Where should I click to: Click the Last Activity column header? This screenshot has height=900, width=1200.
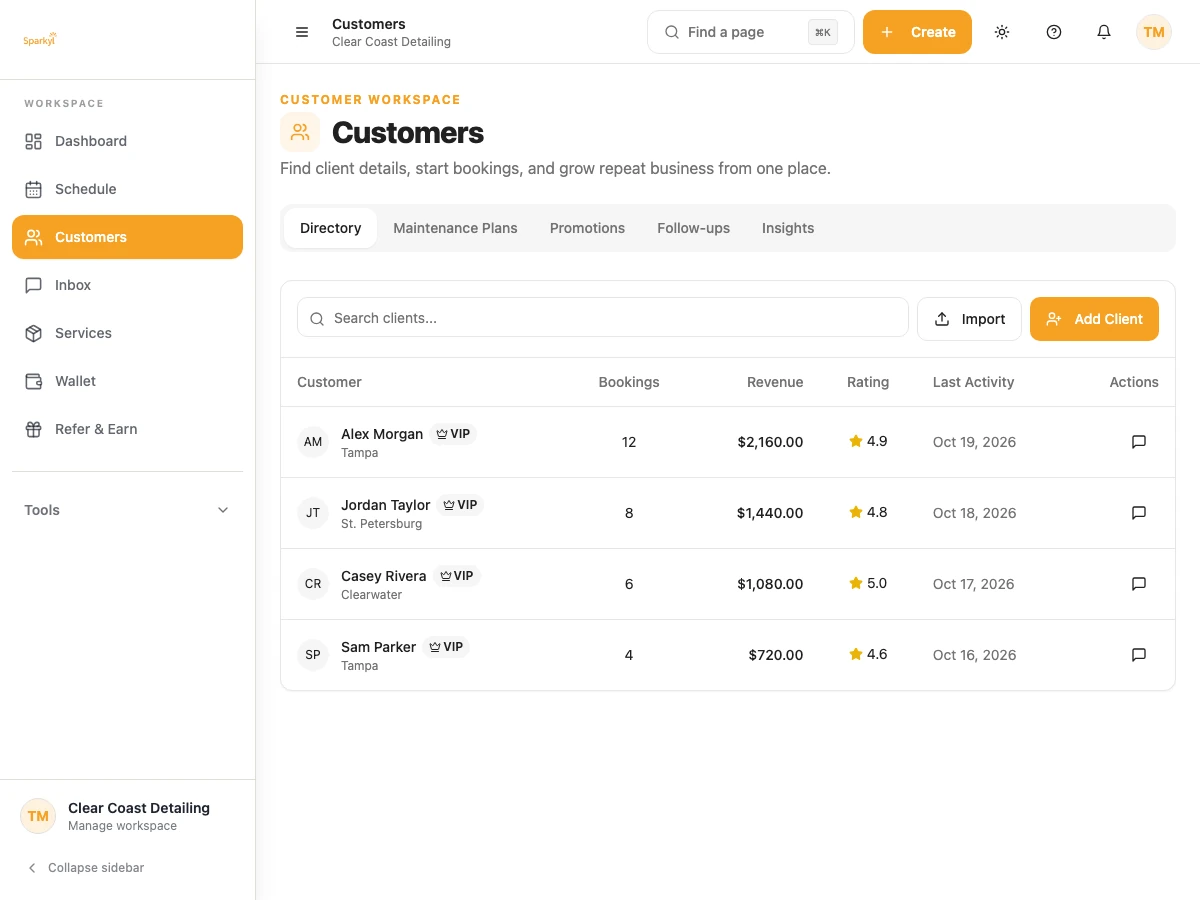[973, 382]
